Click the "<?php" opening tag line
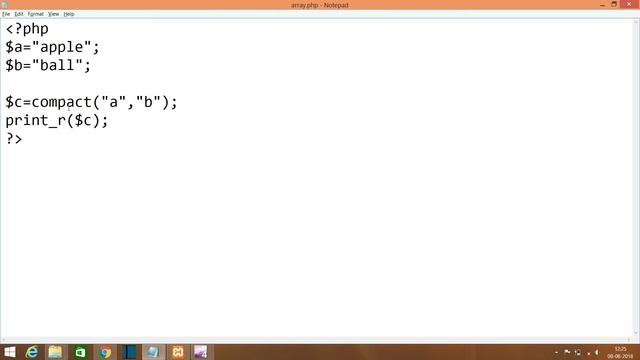640x360 pixels. [27, 29]
